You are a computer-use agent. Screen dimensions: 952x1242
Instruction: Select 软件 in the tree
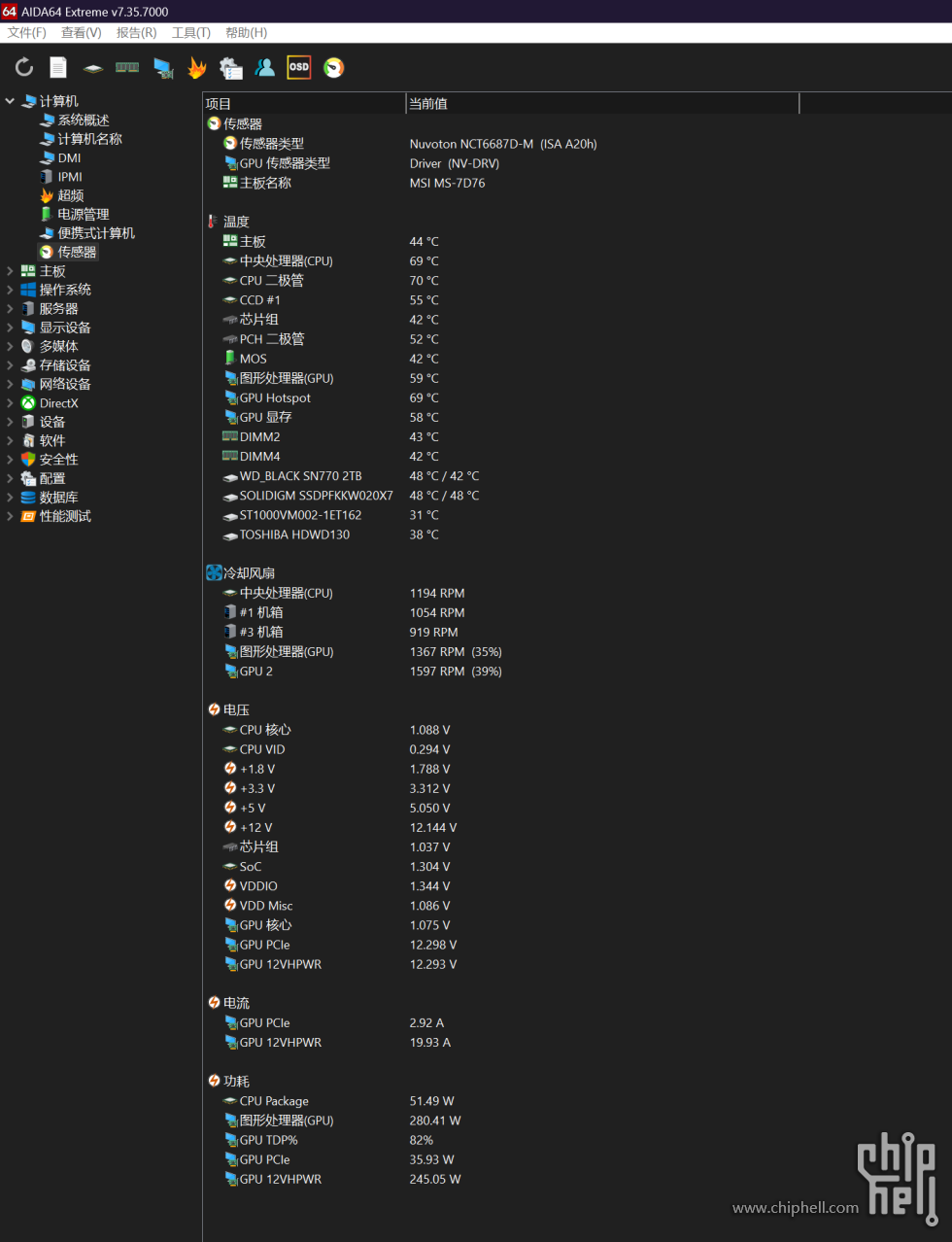(x=52, y=440)
